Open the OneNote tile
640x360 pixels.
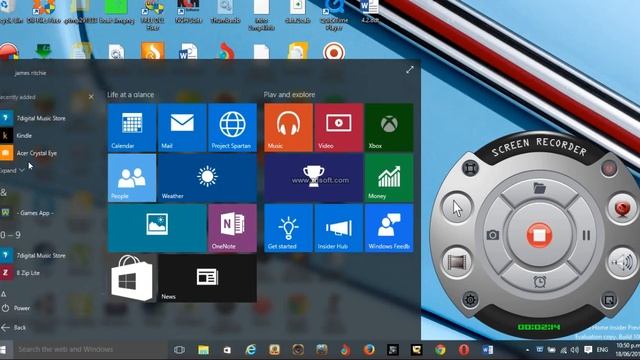pos(232,228)
